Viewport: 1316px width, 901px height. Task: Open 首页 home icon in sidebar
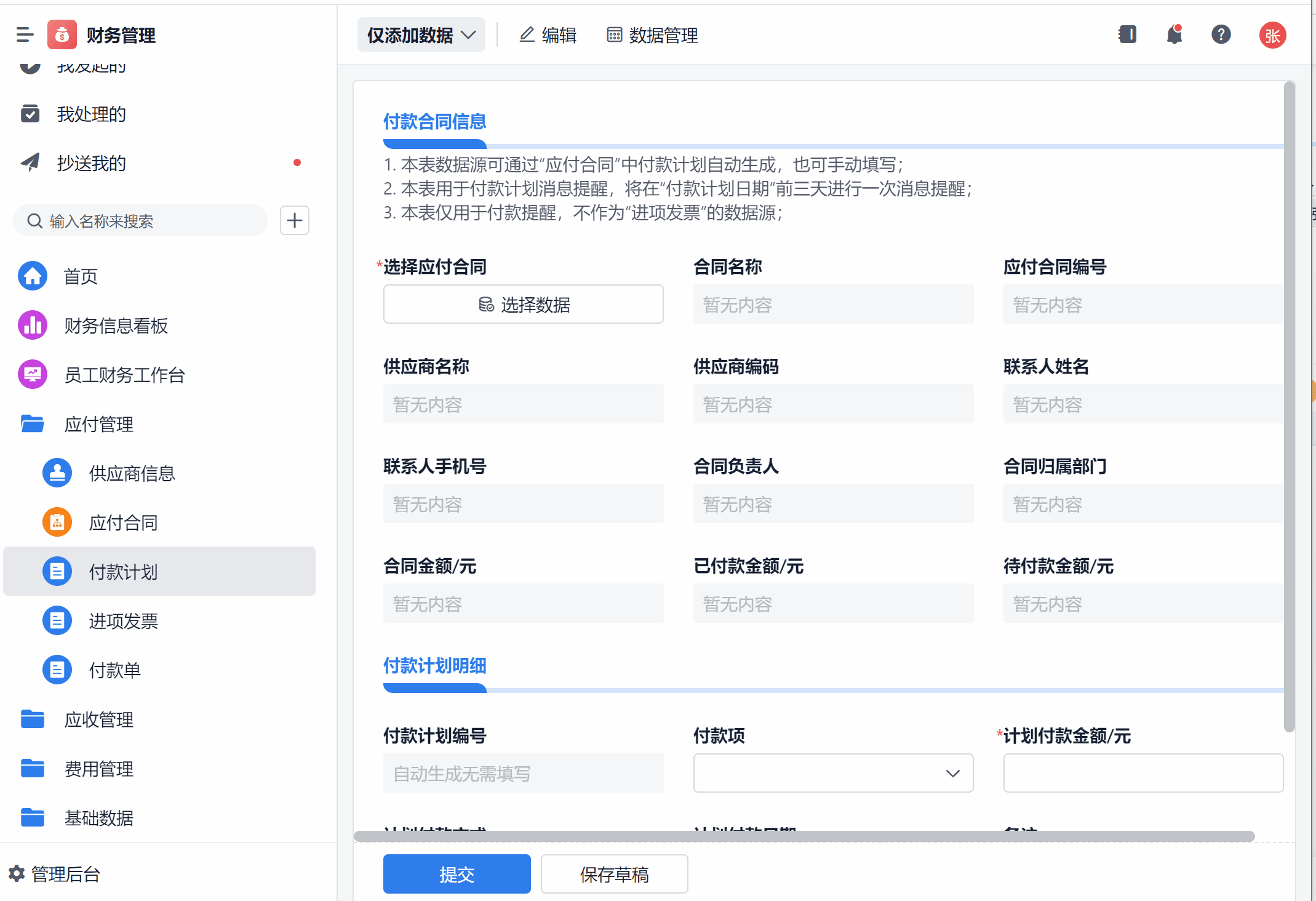tap(33, 276)
